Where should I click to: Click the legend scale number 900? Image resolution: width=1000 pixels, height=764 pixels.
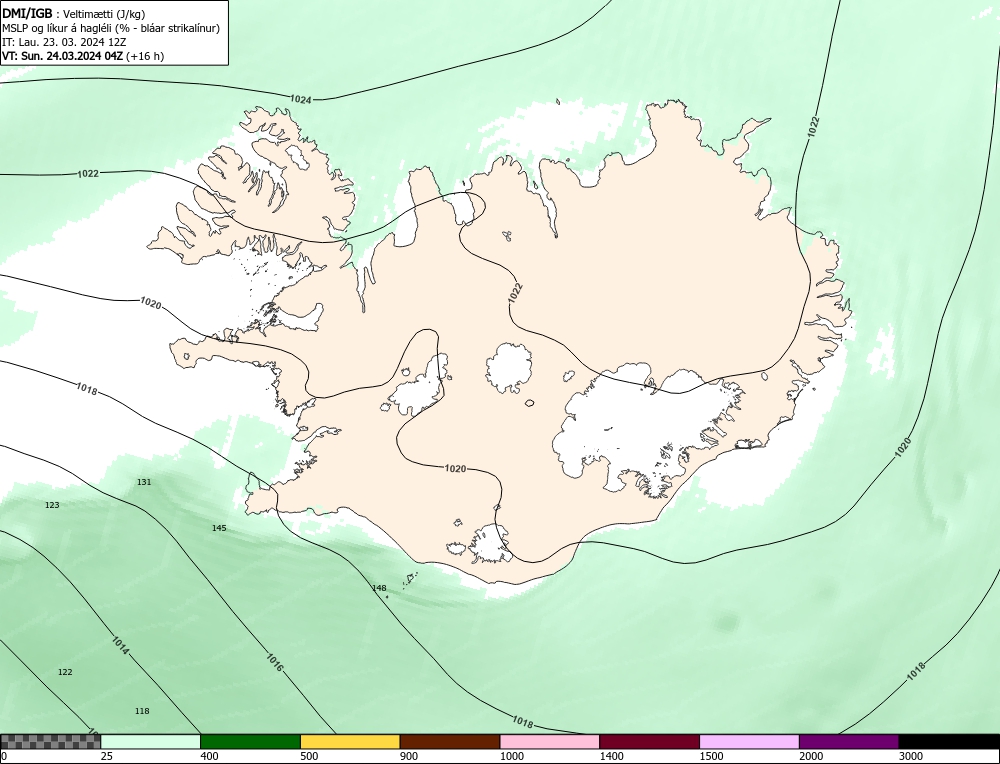pyautogui.click(x=409, y=756)
